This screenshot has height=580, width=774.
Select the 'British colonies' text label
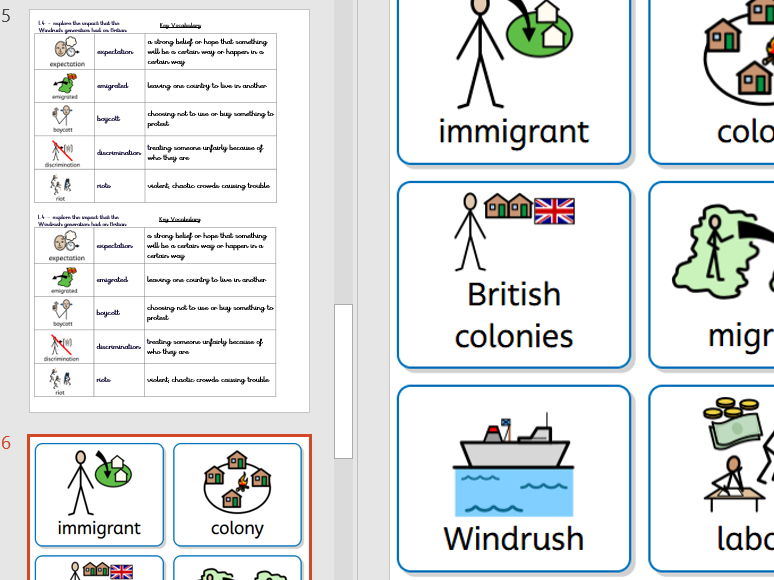click(x=514, y=315)
